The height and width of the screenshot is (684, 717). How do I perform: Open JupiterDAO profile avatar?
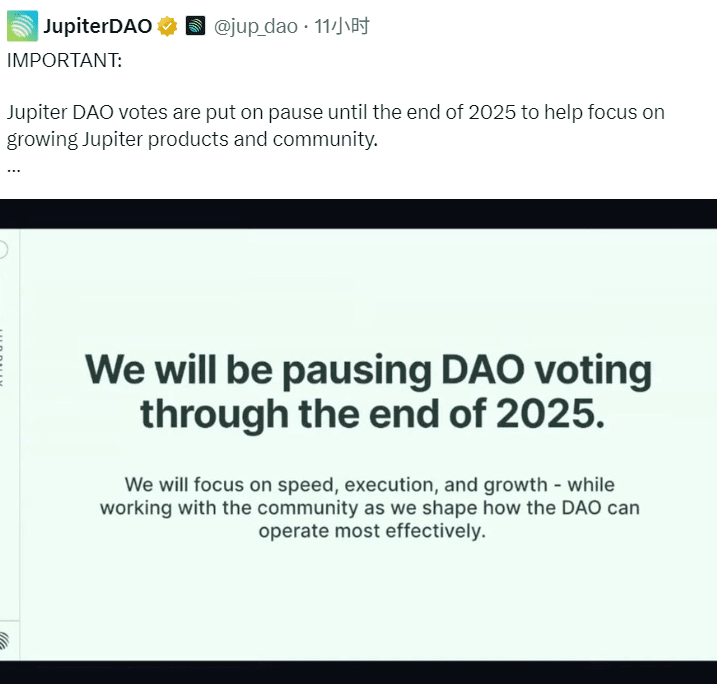(x=22, y=26)
